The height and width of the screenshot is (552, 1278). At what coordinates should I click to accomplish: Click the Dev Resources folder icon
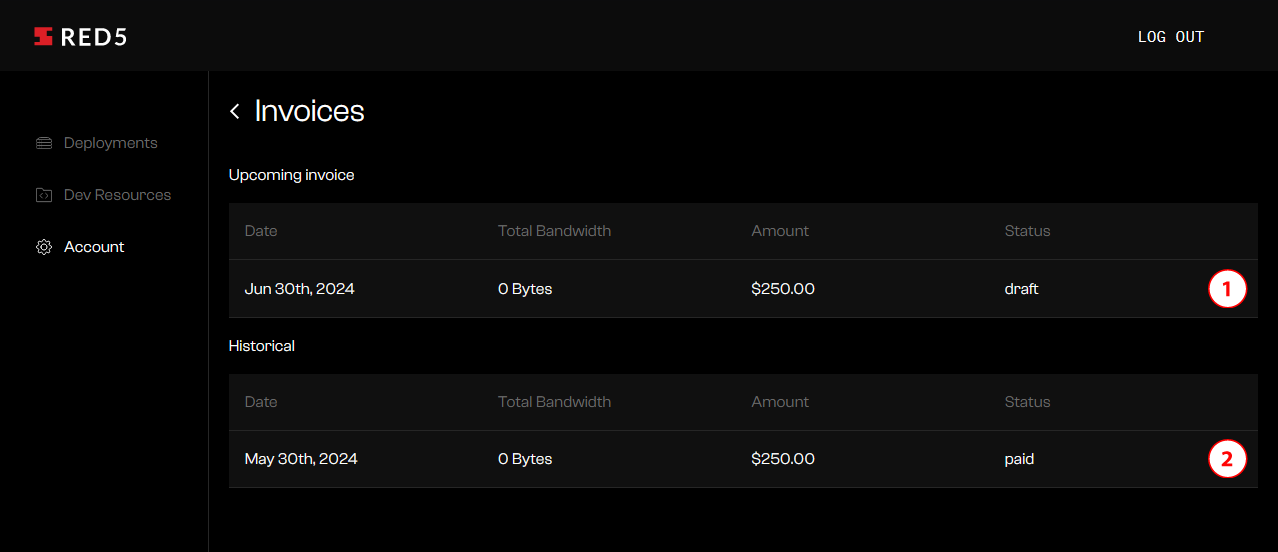pos(44,195)
